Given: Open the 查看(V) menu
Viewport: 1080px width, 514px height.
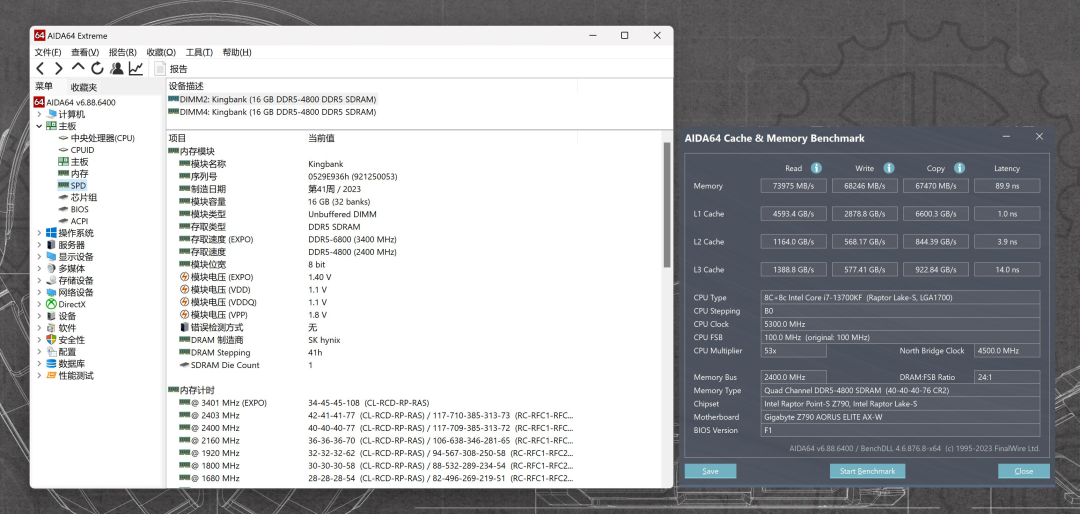Looking at the screenshot, I should coord(85,52).
